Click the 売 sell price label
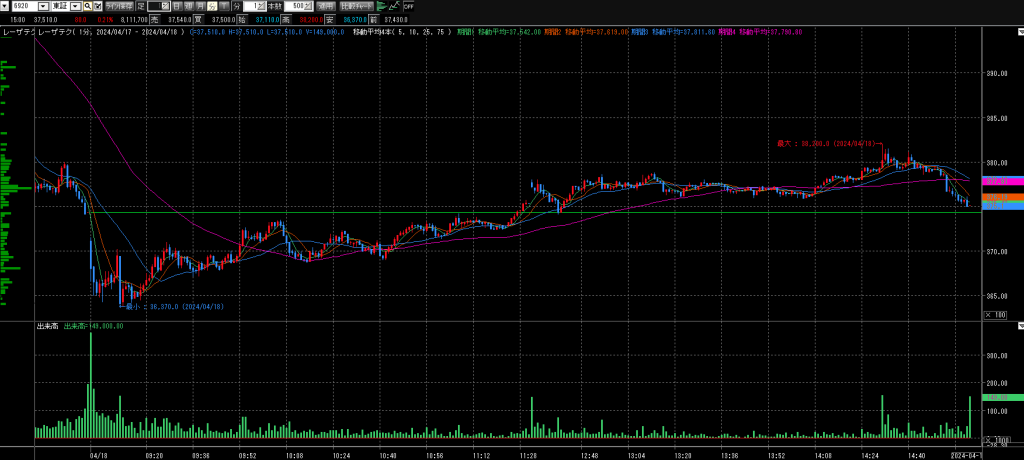This screenshot has height=460, width=1024. tap(154, 18)
